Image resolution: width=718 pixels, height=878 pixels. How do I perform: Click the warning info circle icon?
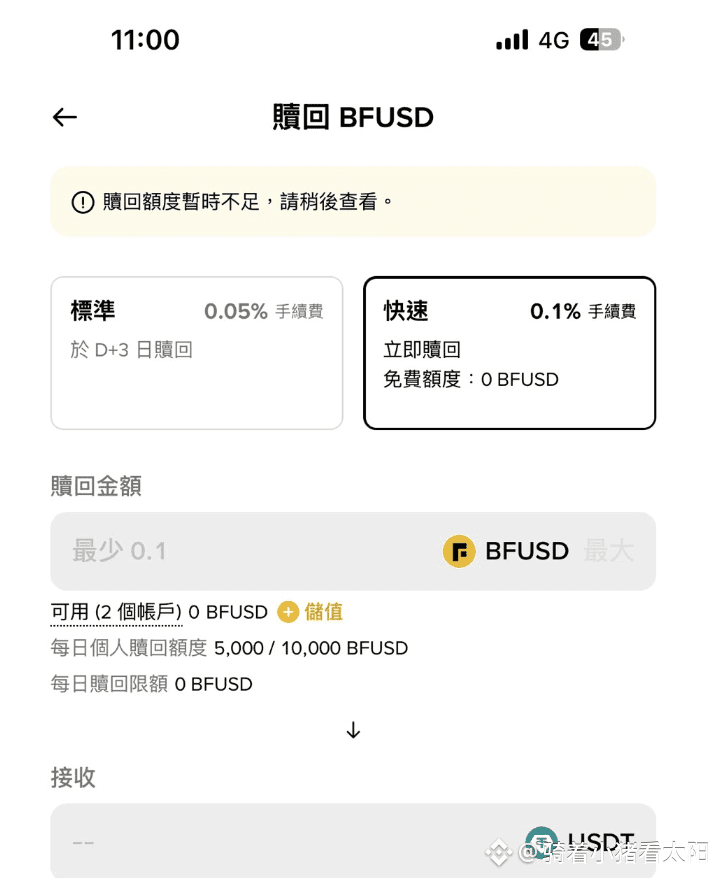tap(83, 202)
